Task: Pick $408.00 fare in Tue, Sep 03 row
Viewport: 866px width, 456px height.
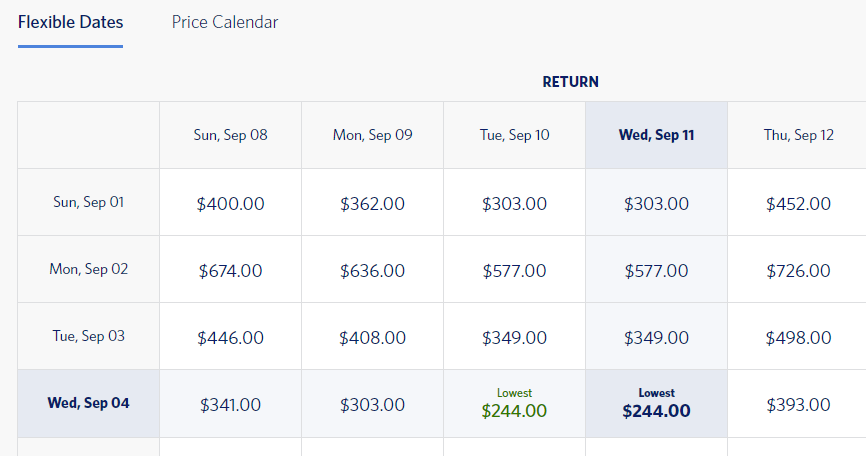Action: tap(372, 337)
